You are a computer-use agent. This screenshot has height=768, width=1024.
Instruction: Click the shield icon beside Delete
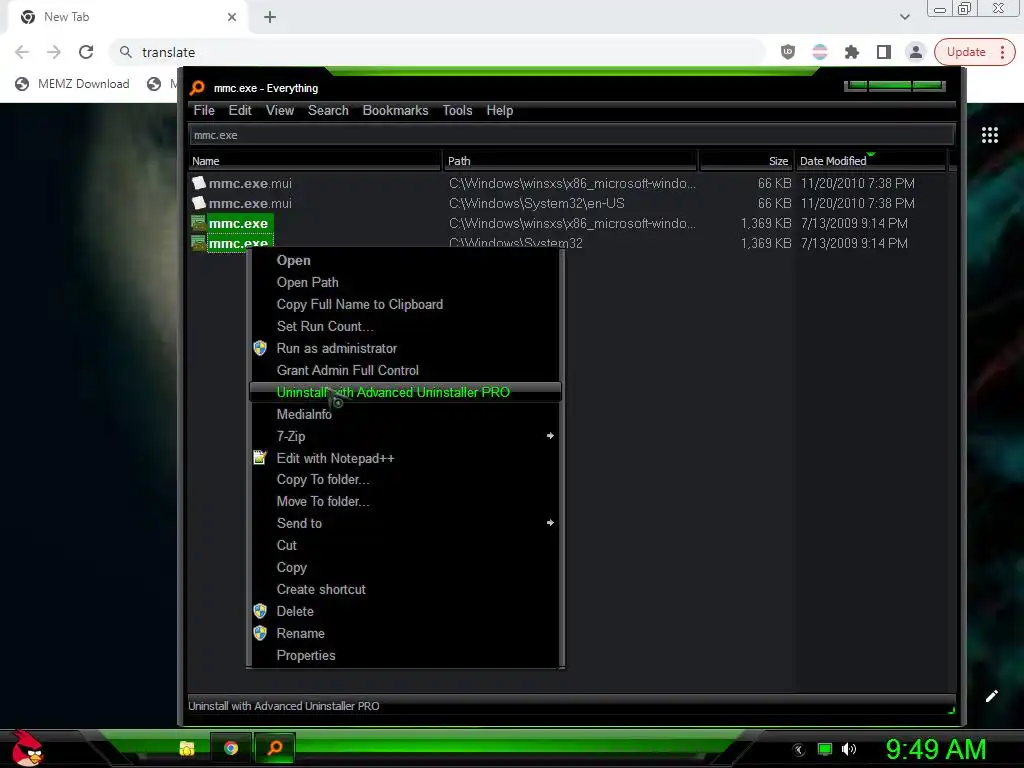[260, 611]
